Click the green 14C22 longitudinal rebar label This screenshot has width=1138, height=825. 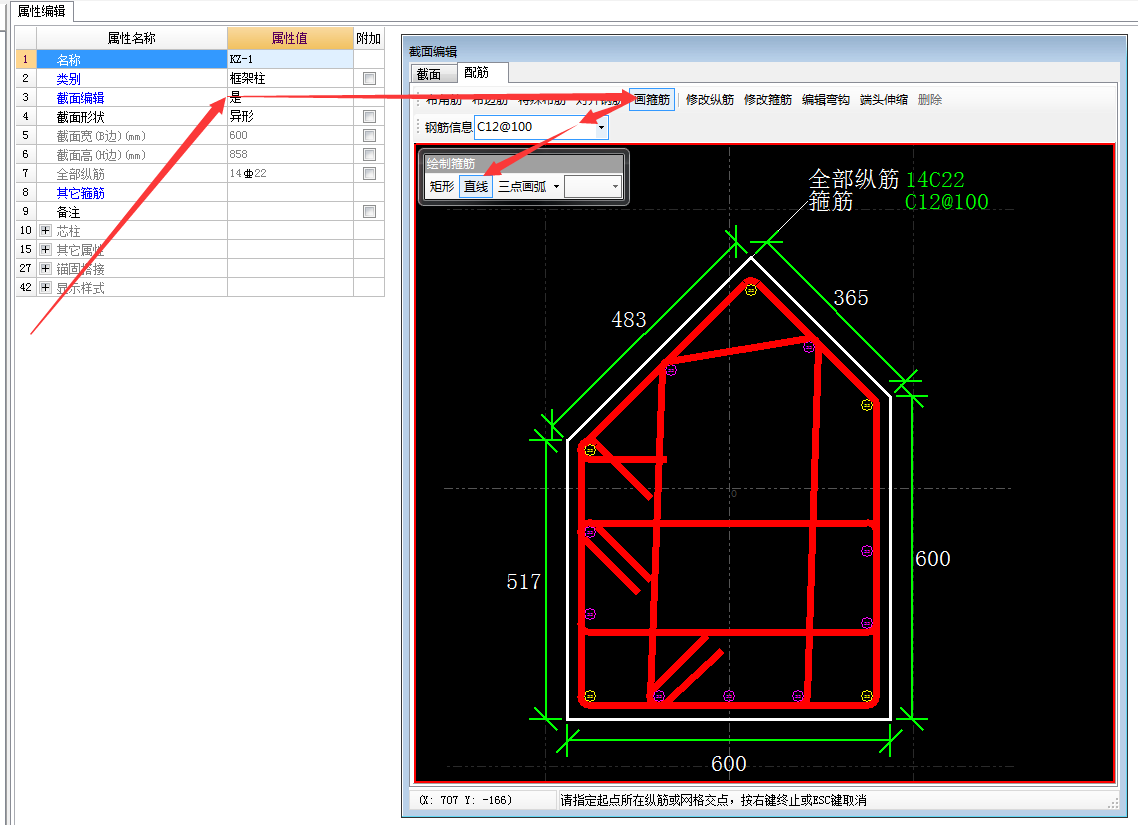tap(936, 179)
